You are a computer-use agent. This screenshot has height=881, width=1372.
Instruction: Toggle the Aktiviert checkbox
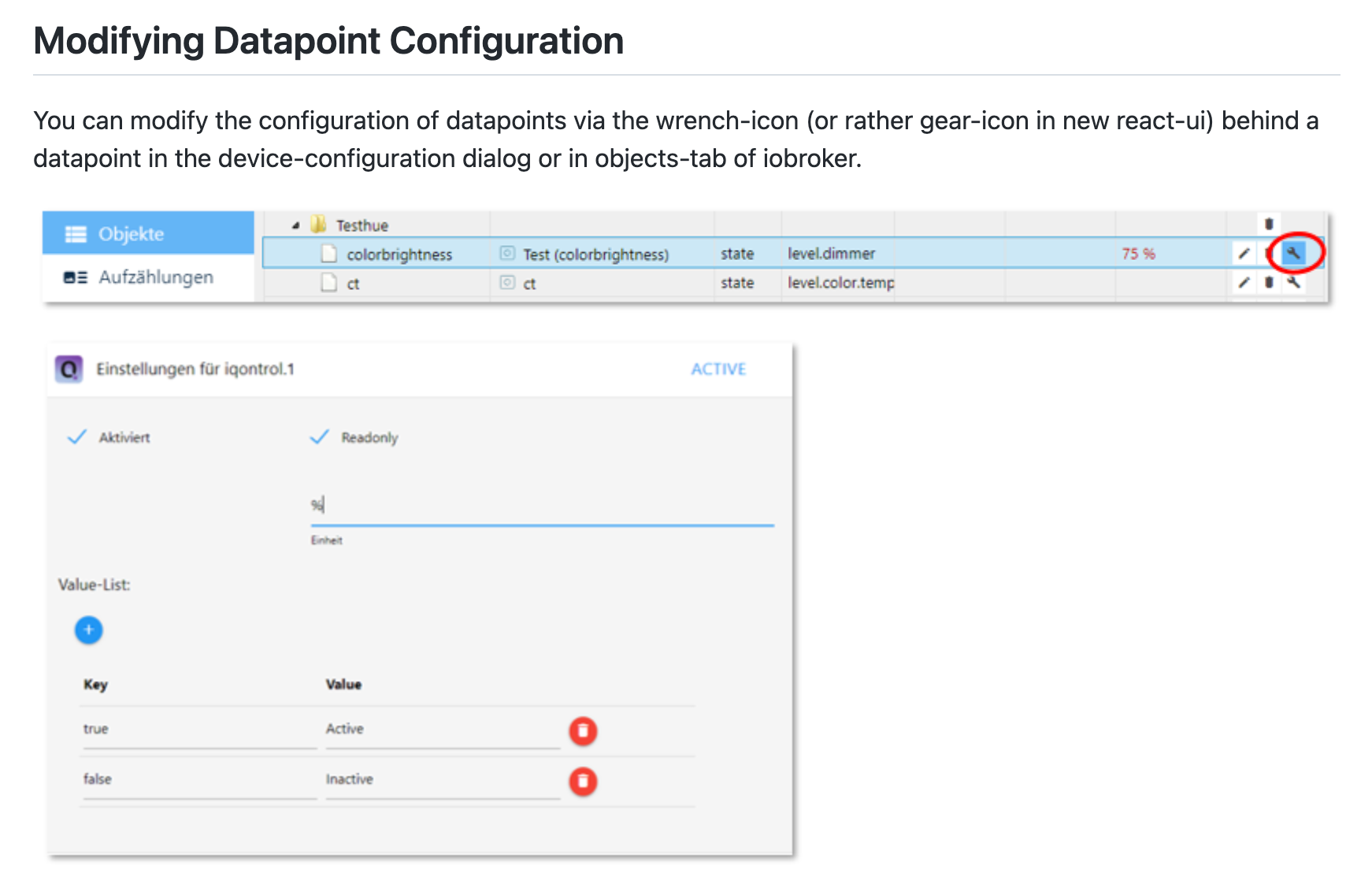76,437
